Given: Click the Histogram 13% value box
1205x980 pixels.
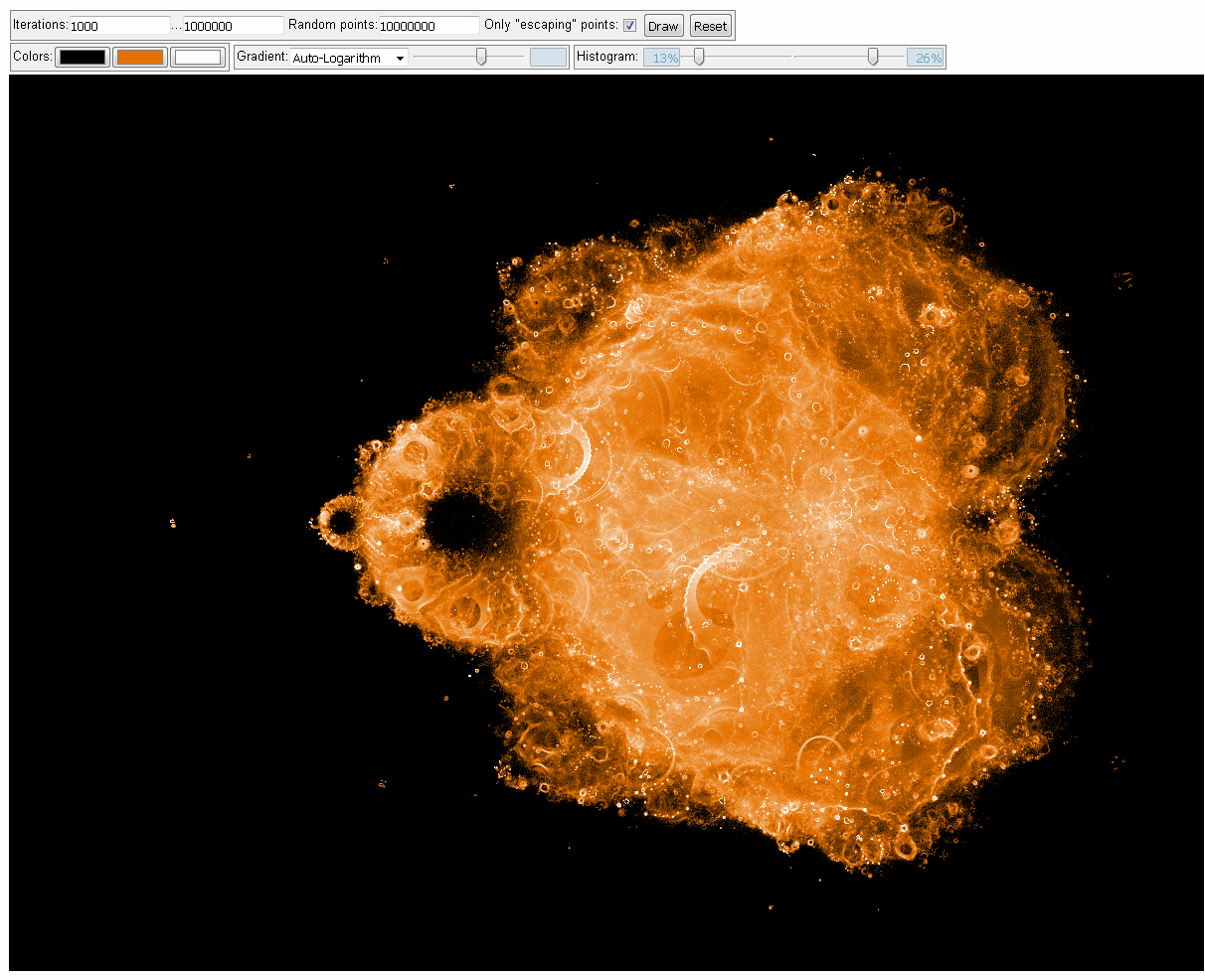Looking at the screenshot, I should (x=662, y=58).
